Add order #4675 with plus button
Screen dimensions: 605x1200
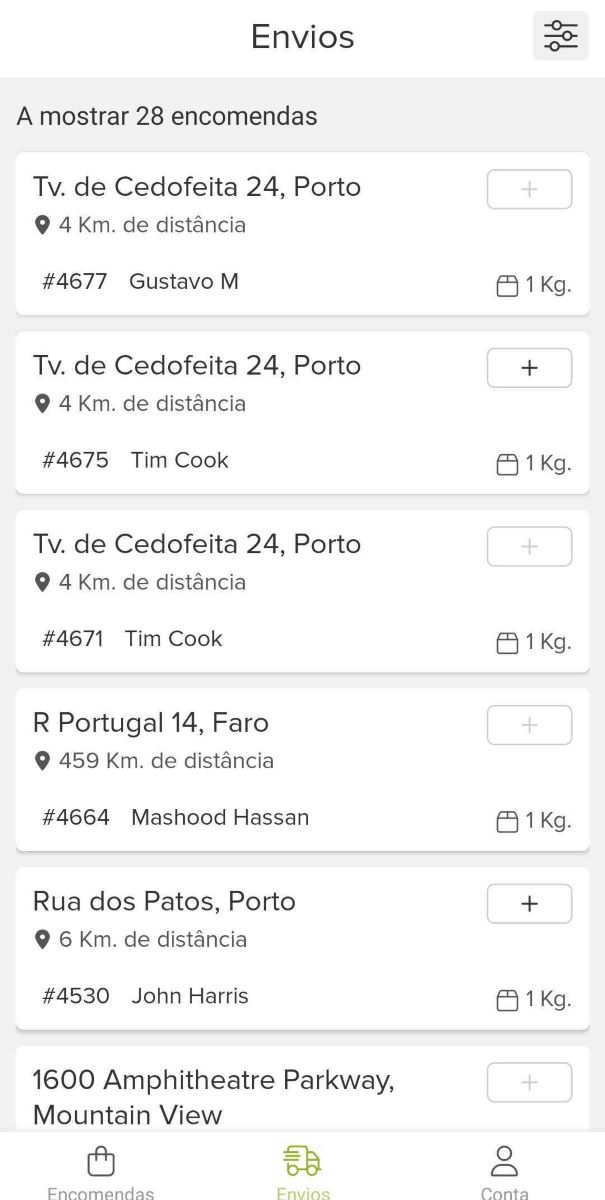tap(529, 368)
